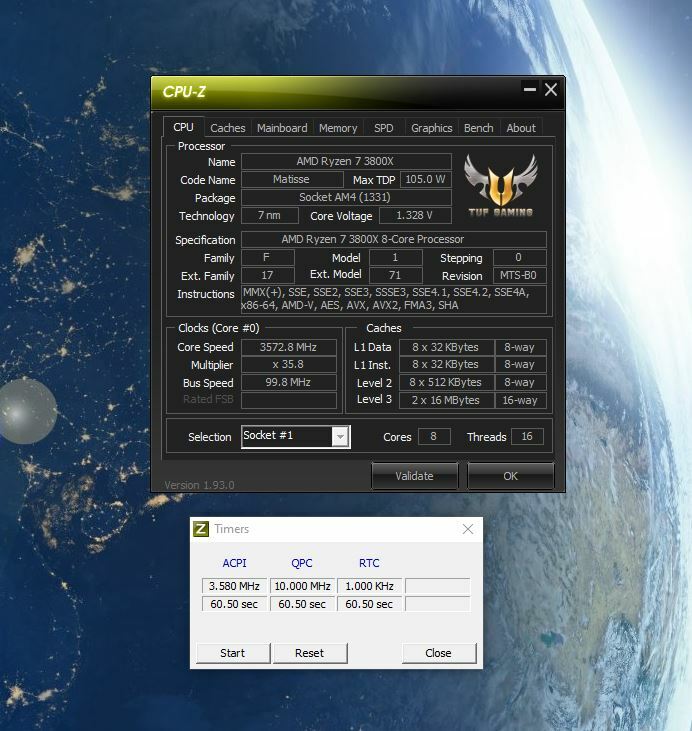
Task: Go to the SPD tab
Action: tap(384, 128)
